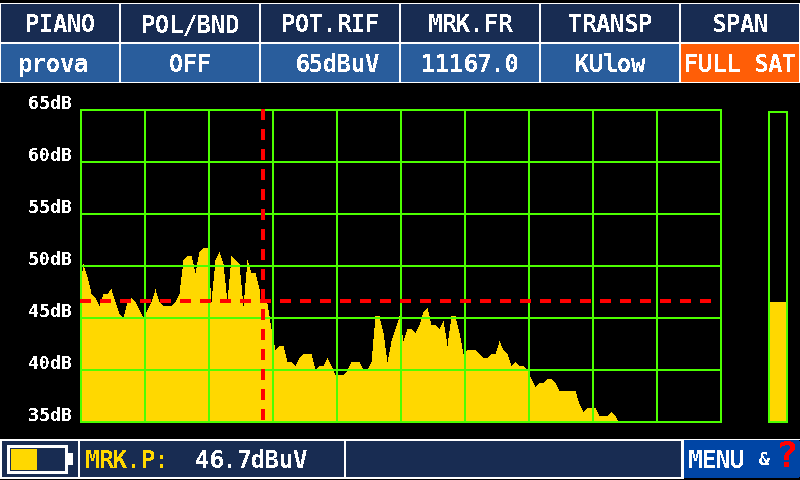Image resolution: width=800 pixels, height=480 pixels.
Task: Edit marker frequency 11167.0
Action: coord(470,63)
